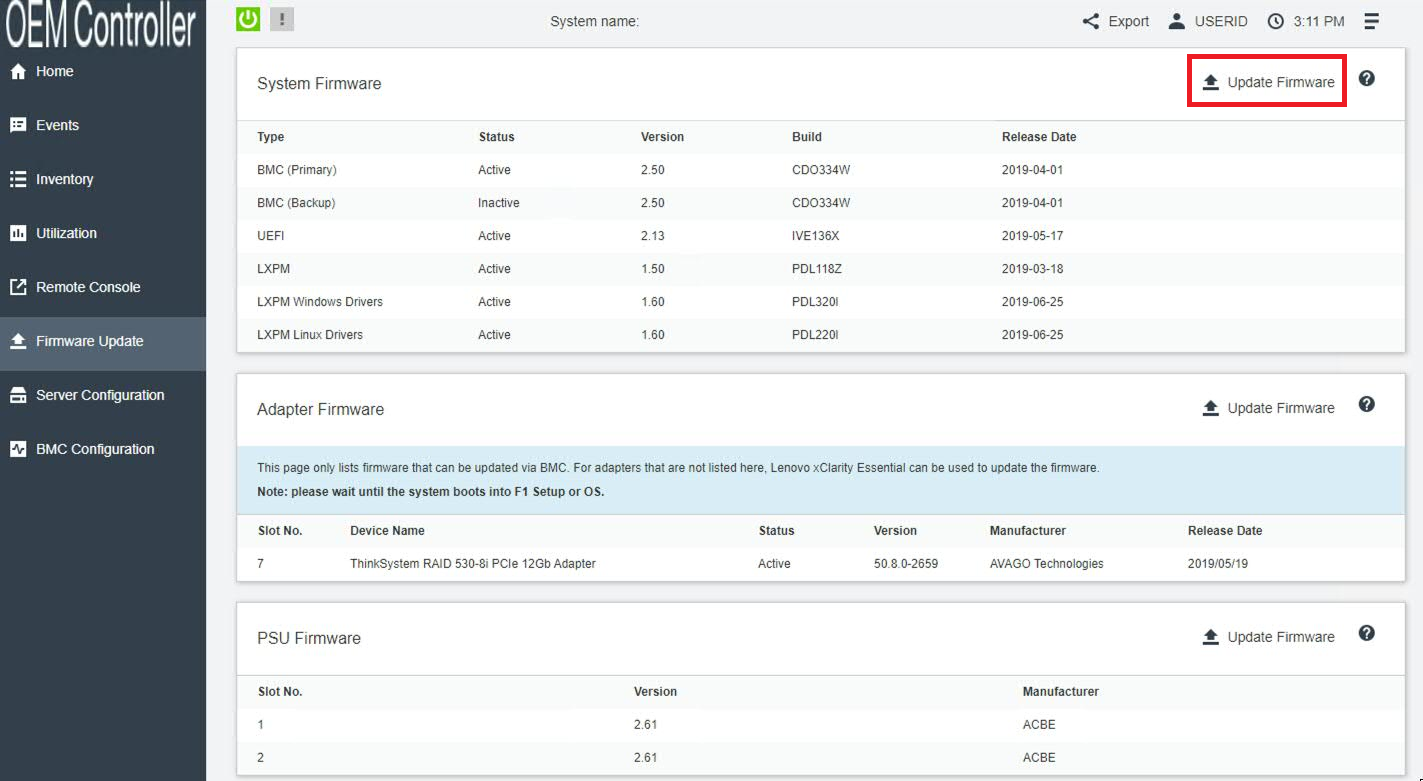
Task: Click UEFI version 2.13
Action: tap(653, 236)
